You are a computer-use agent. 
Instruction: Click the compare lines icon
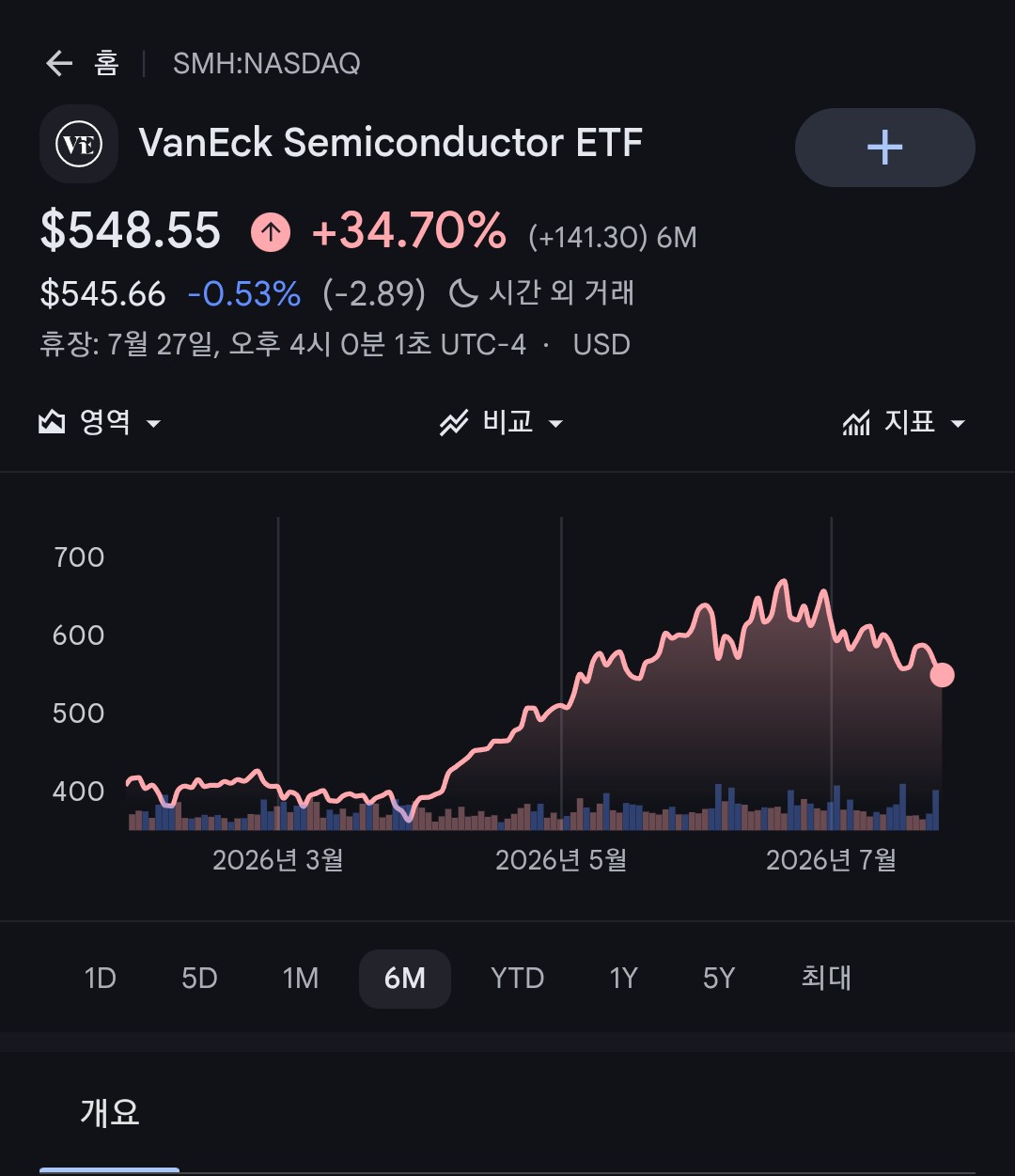[x=454, y=423]
